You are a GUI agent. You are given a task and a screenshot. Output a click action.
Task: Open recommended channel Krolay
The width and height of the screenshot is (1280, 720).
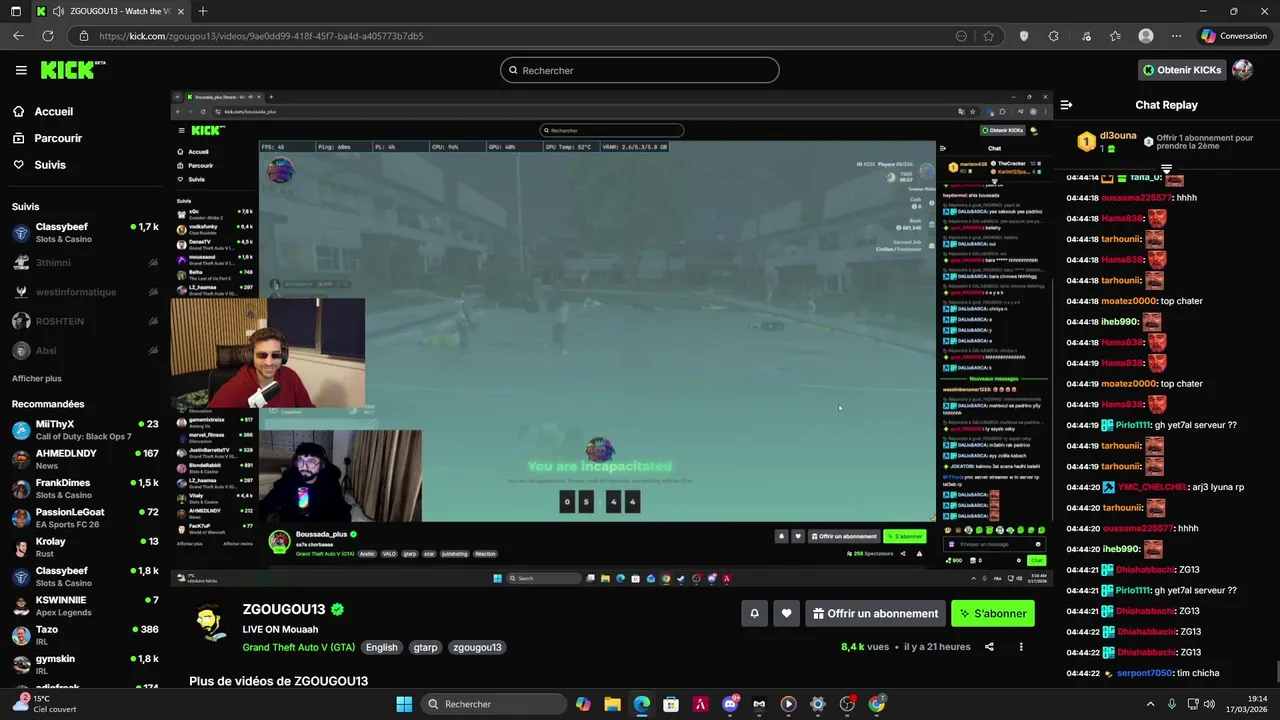point(85,547)
